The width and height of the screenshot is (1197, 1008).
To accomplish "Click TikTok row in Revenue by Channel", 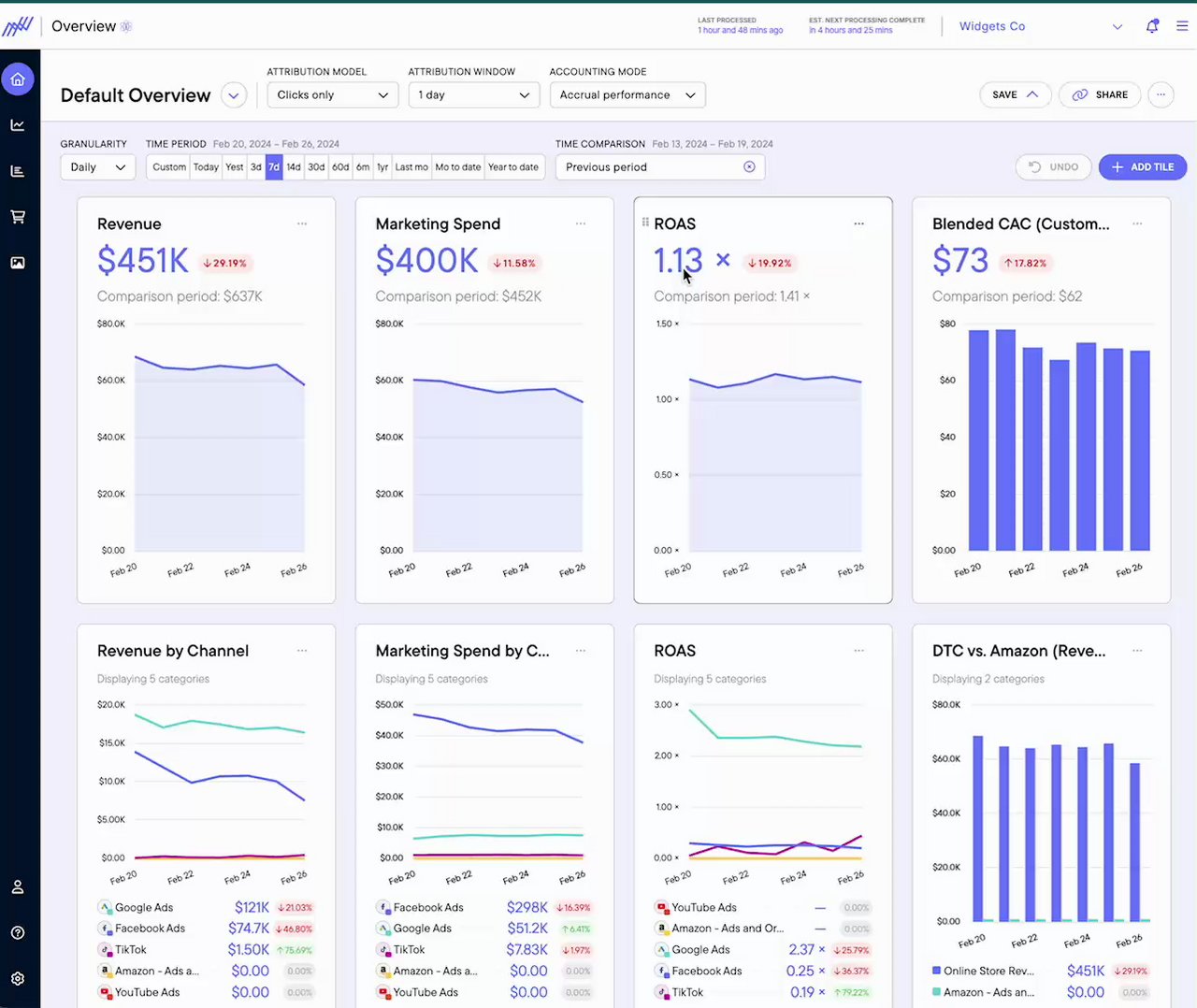I will [206, 950].
